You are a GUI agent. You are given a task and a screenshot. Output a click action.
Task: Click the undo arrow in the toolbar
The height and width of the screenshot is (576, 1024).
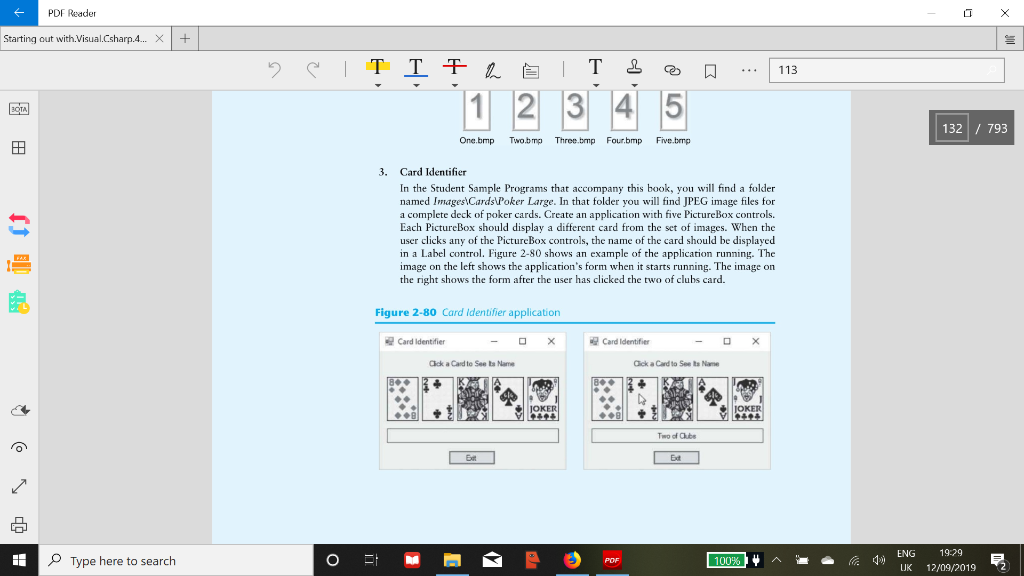277,68
